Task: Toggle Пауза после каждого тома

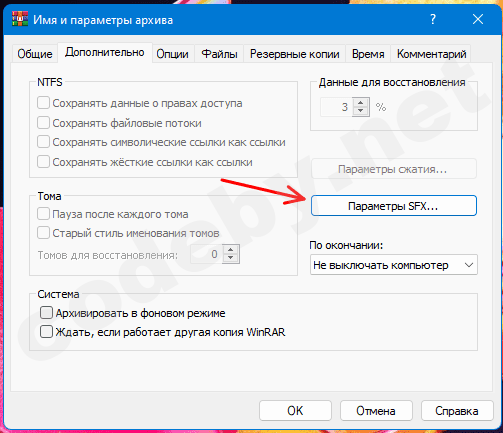Action: point(44,214)
